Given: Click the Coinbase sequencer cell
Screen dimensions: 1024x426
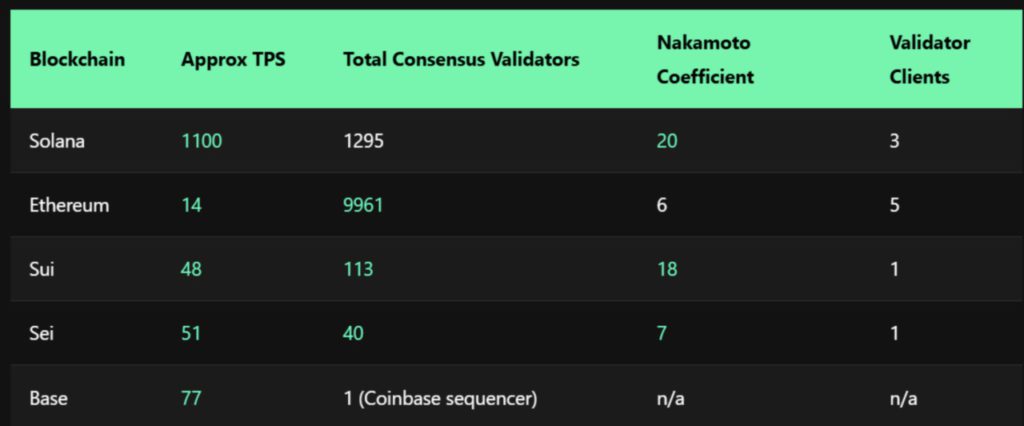Looking at the screenshot, I should [x=440, y=398].
